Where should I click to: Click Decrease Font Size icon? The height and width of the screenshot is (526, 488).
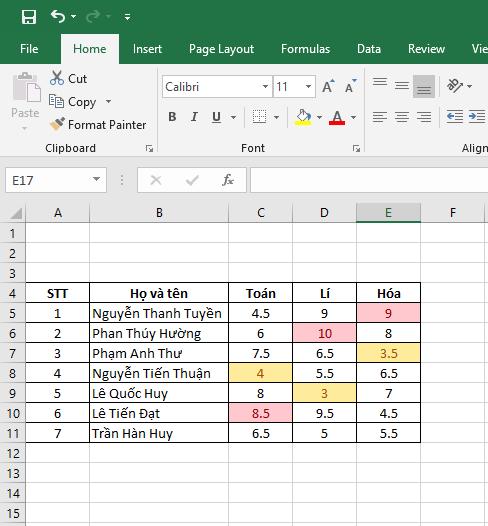click(x=350, y=87)
